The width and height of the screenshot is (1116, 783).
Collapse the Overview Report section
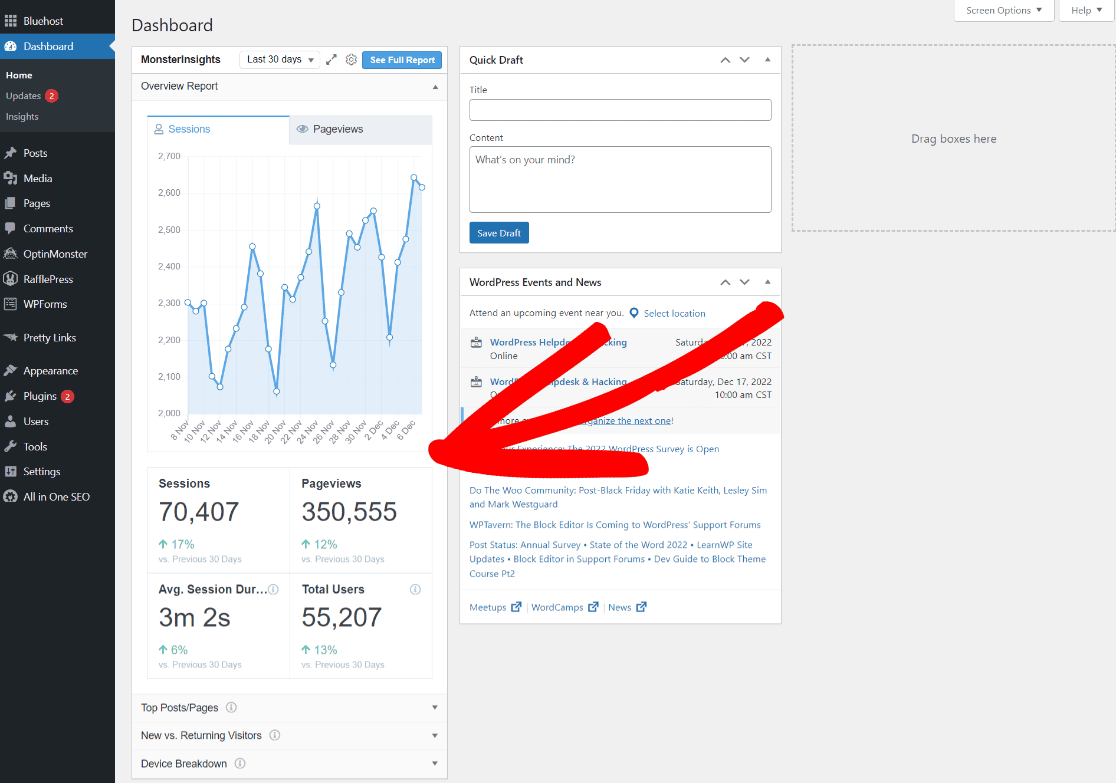(435, 86)
